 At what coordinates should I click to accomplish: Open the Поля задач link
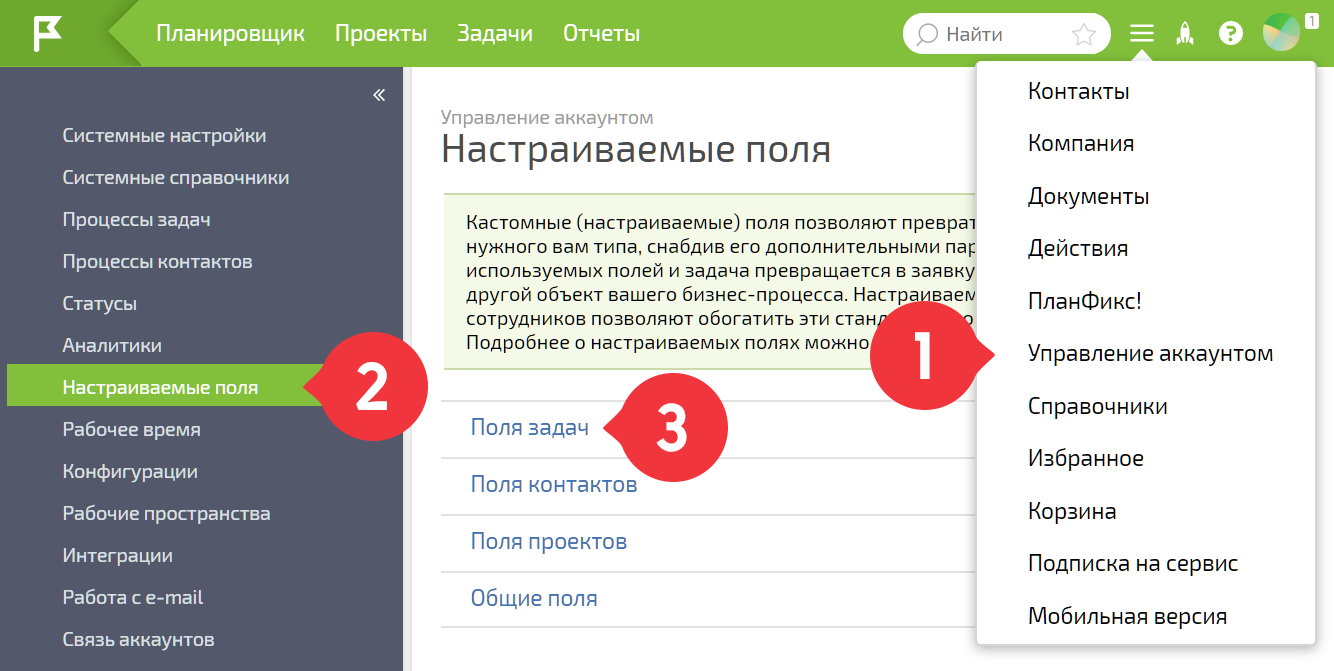coord(530,427)
